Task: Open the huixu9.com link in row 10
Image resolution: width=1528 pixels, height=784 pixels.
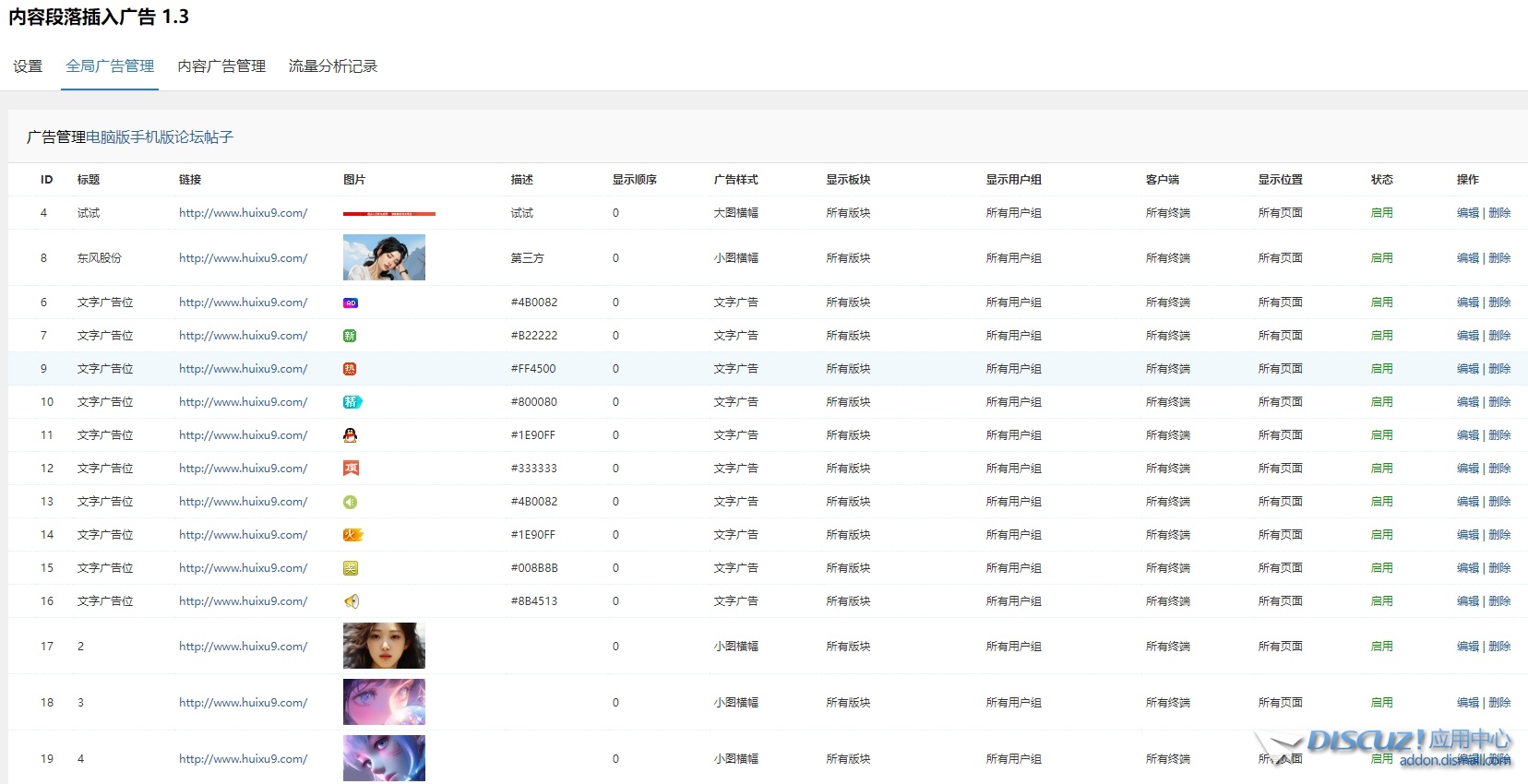Action: click(243, 402)
